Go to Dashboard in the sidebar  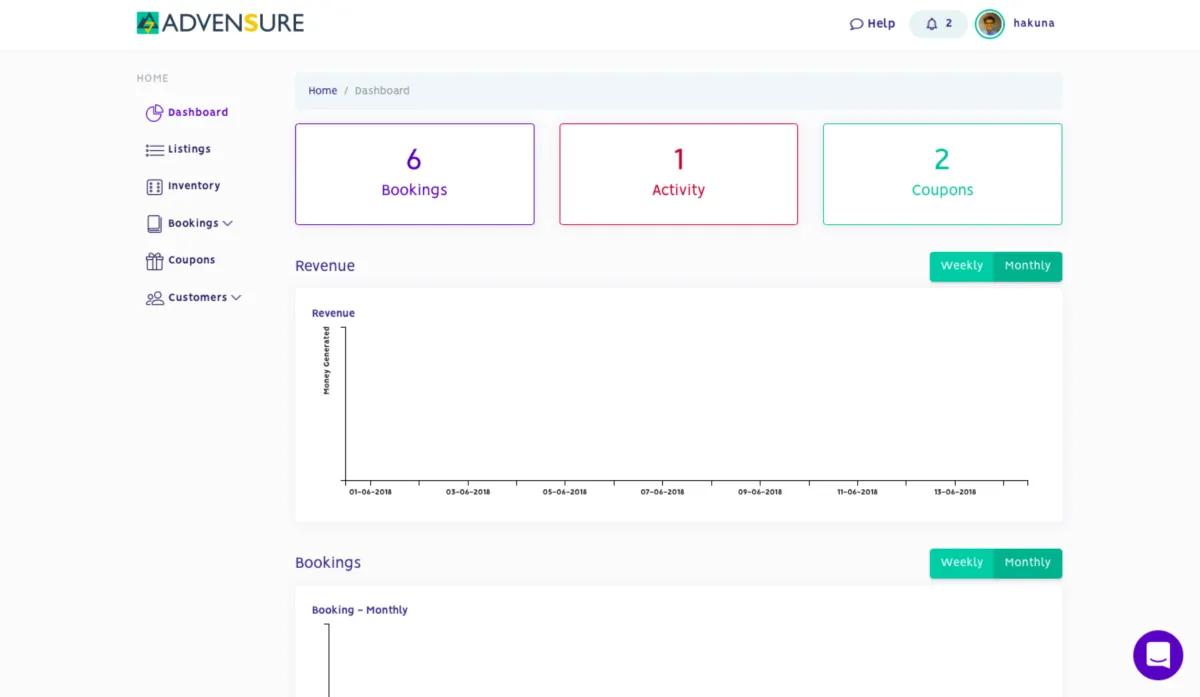(x=198, y=113)
